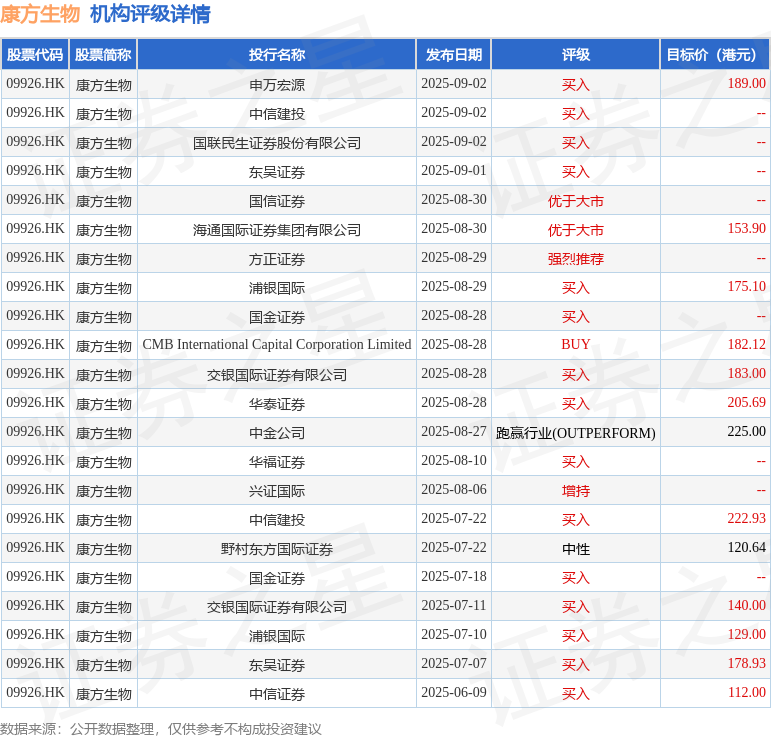Click the 发布日期 column header
771x738 pixels.
point(454,55)
